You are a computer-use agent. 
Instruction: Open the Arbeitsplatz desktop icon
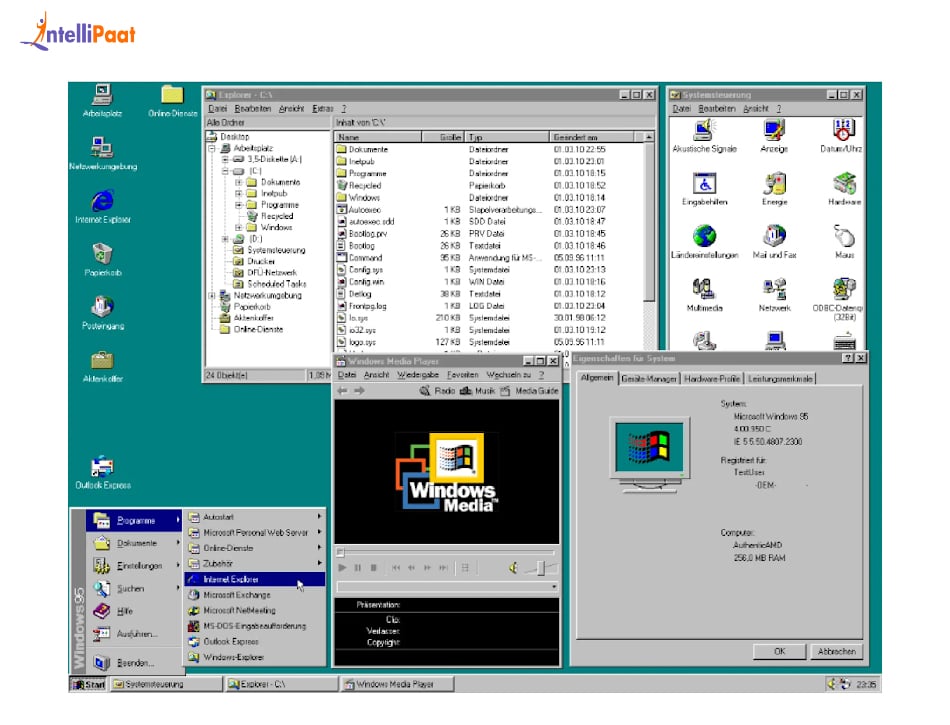click(x=102, y=101)
